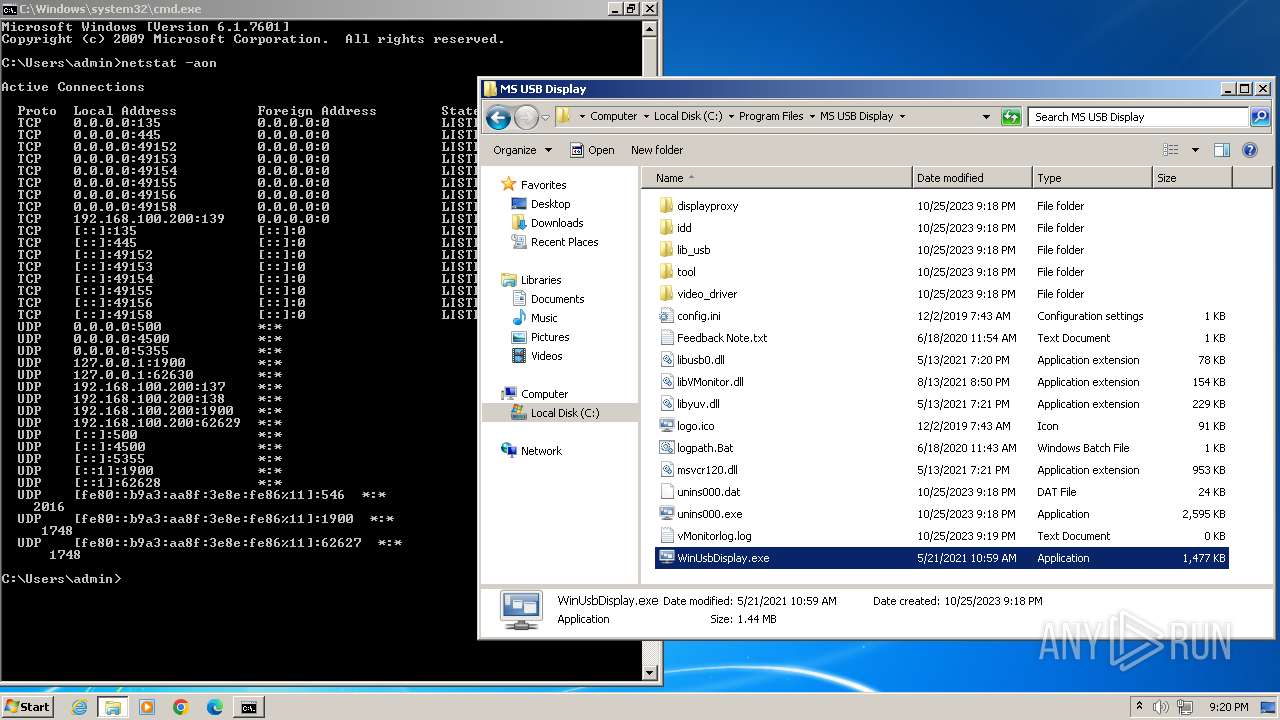Open recent pages dropdown next to Forward
Viewport: 1280px width, 720px height.
pyautogui.click(x=546, y=117)
